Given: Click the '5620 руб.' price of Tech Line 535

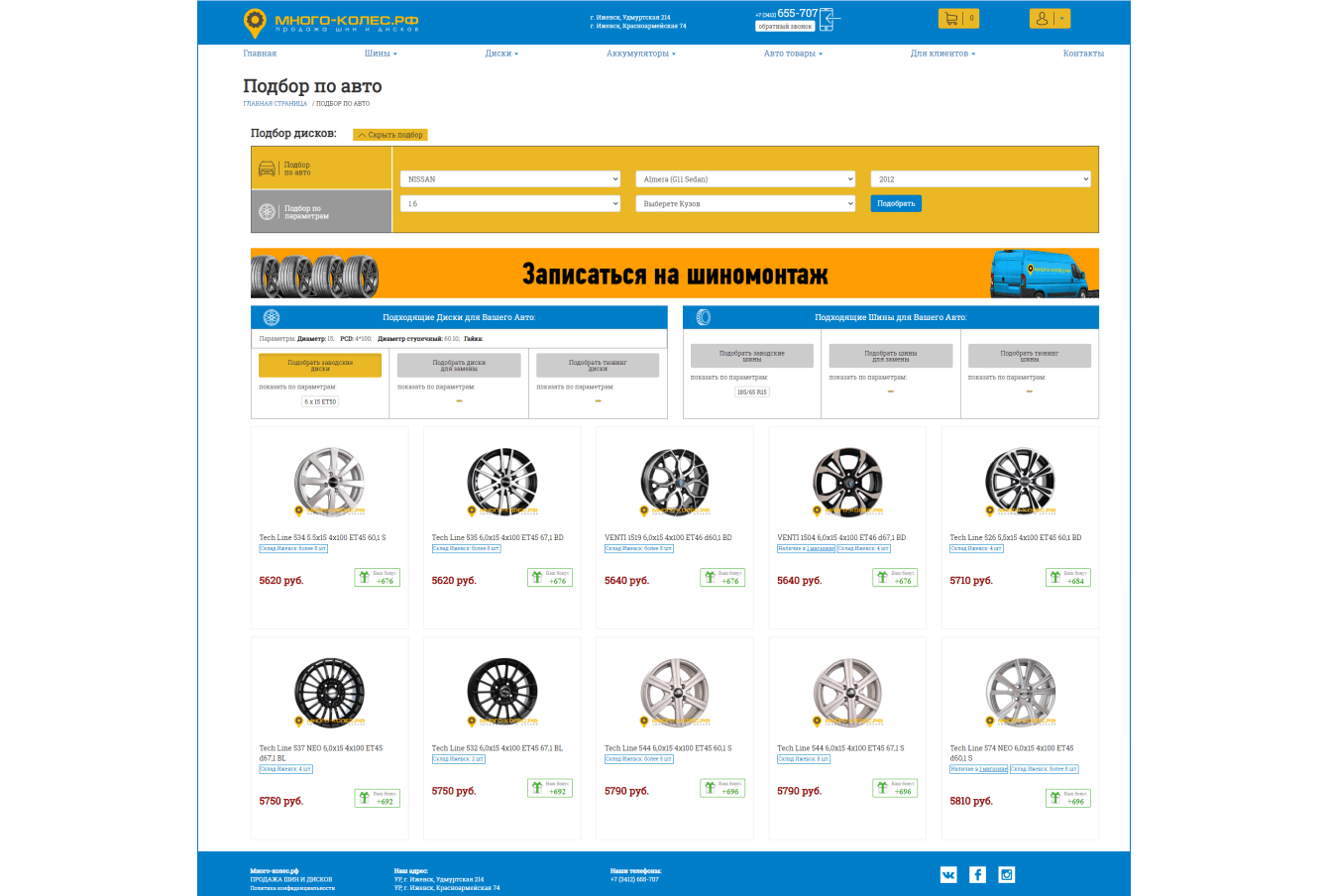Looking at the screenshot, I should click(x=454, y=581).
